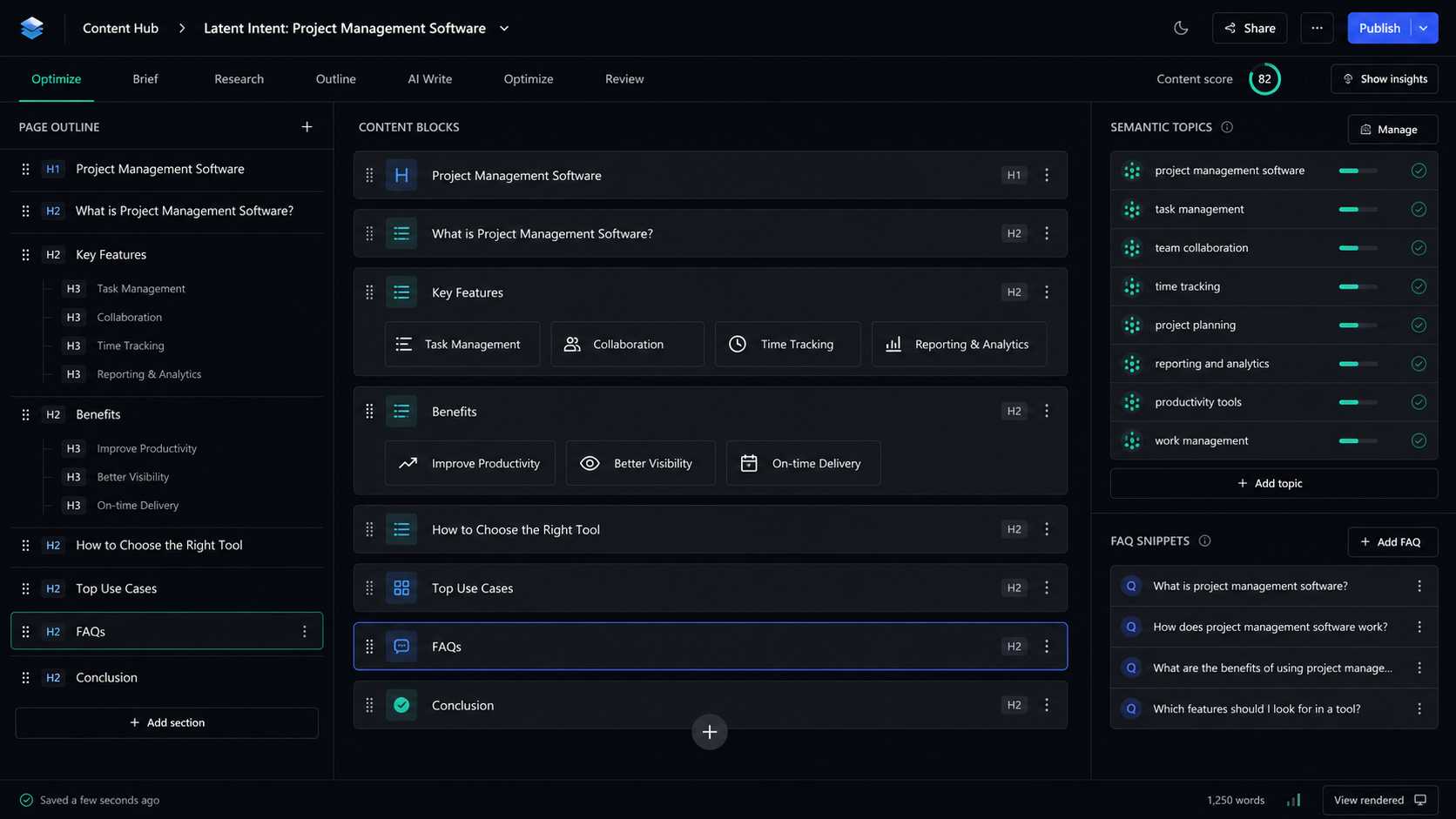The image size is (1456, 819).
Task: Click the Share button
Action: (x=1250, y=28)
